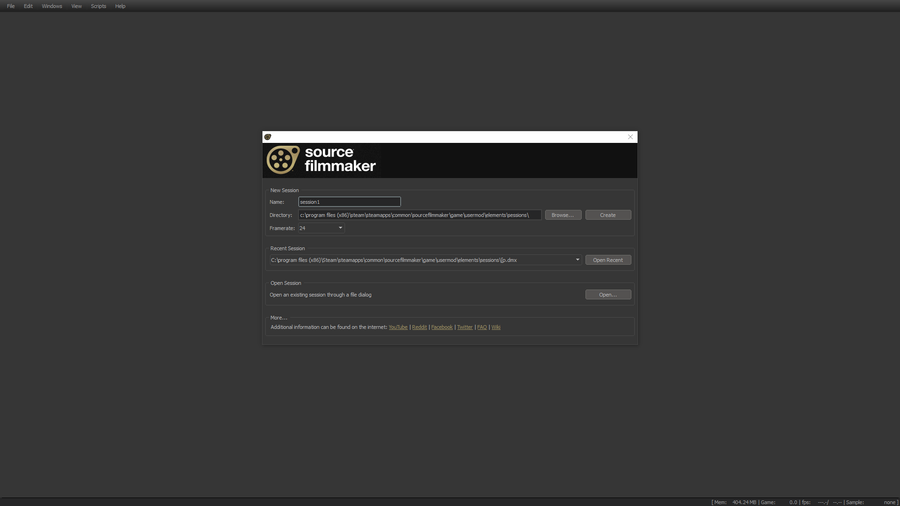Follow the YouTube link
The width and height of the screenshot is (900, 506).
(x=398, y=328)
